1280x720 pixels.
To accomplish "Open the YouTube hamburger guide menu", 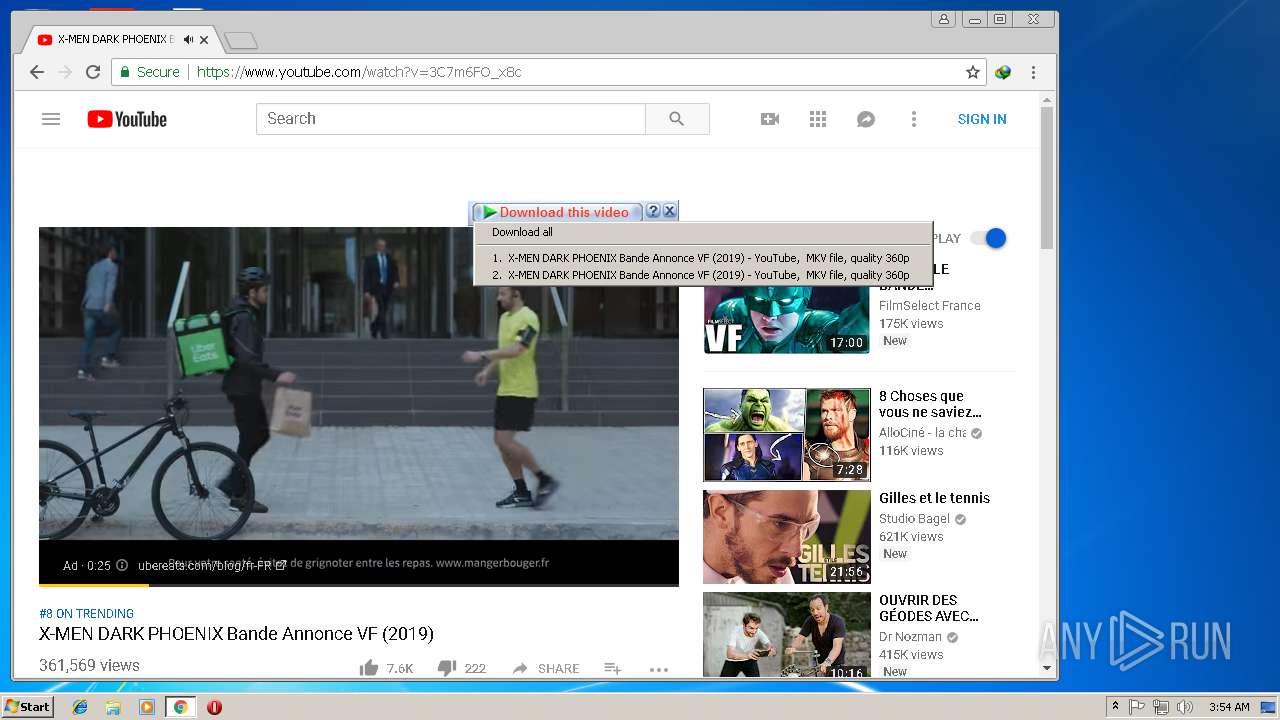I will tap(51, 119).
